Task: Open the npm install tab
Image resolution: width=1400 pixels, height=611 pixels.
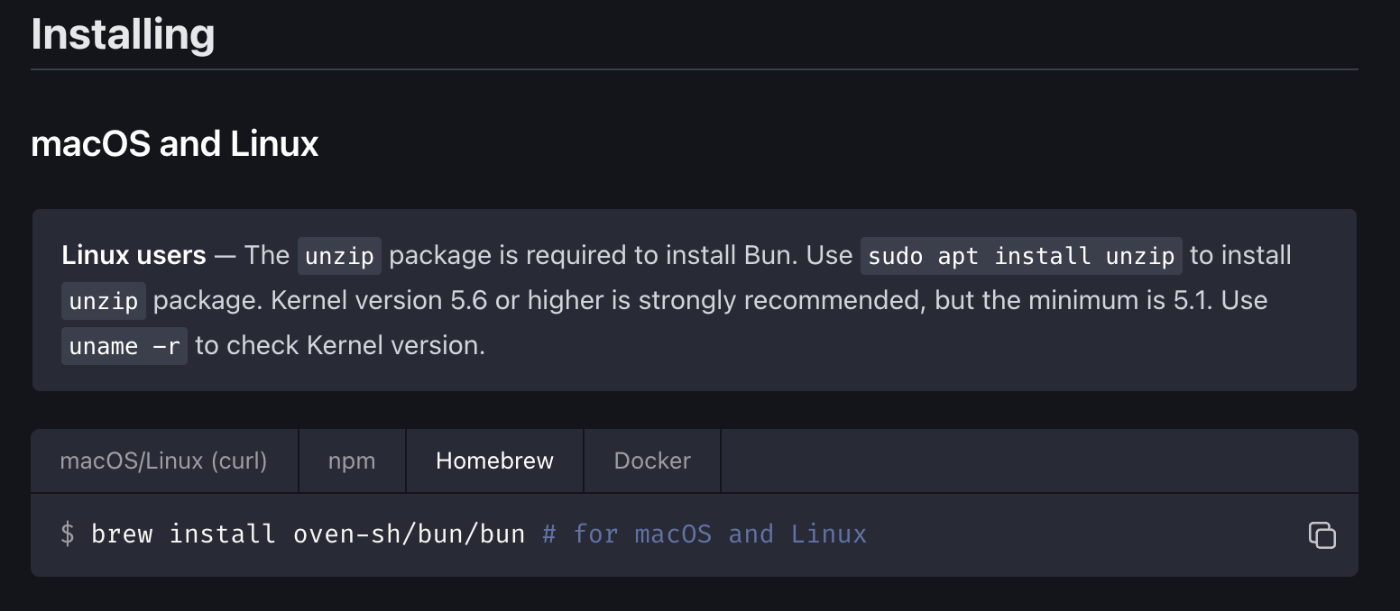Action: [352, 461]
